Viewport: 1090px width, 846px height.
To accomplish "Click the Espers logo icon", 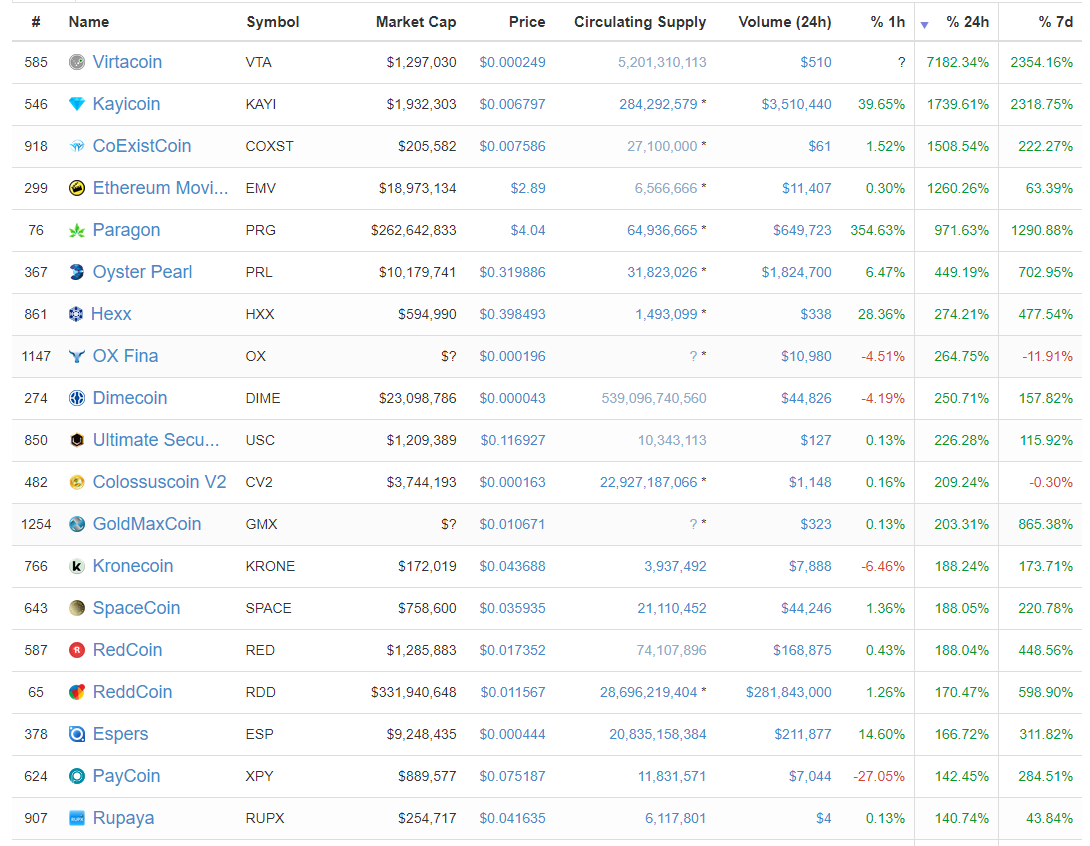I will click(76, 734).
